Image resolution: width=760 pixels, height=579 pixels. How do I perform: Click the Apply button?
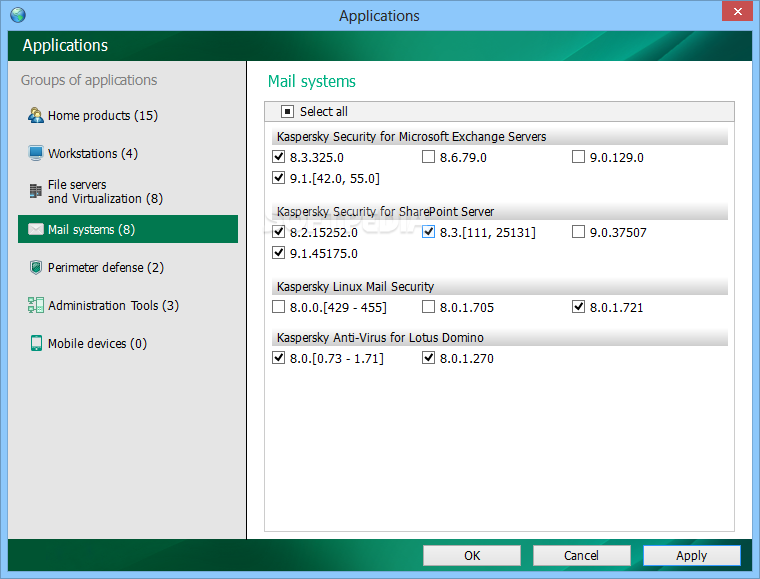[x=692, y=555]
